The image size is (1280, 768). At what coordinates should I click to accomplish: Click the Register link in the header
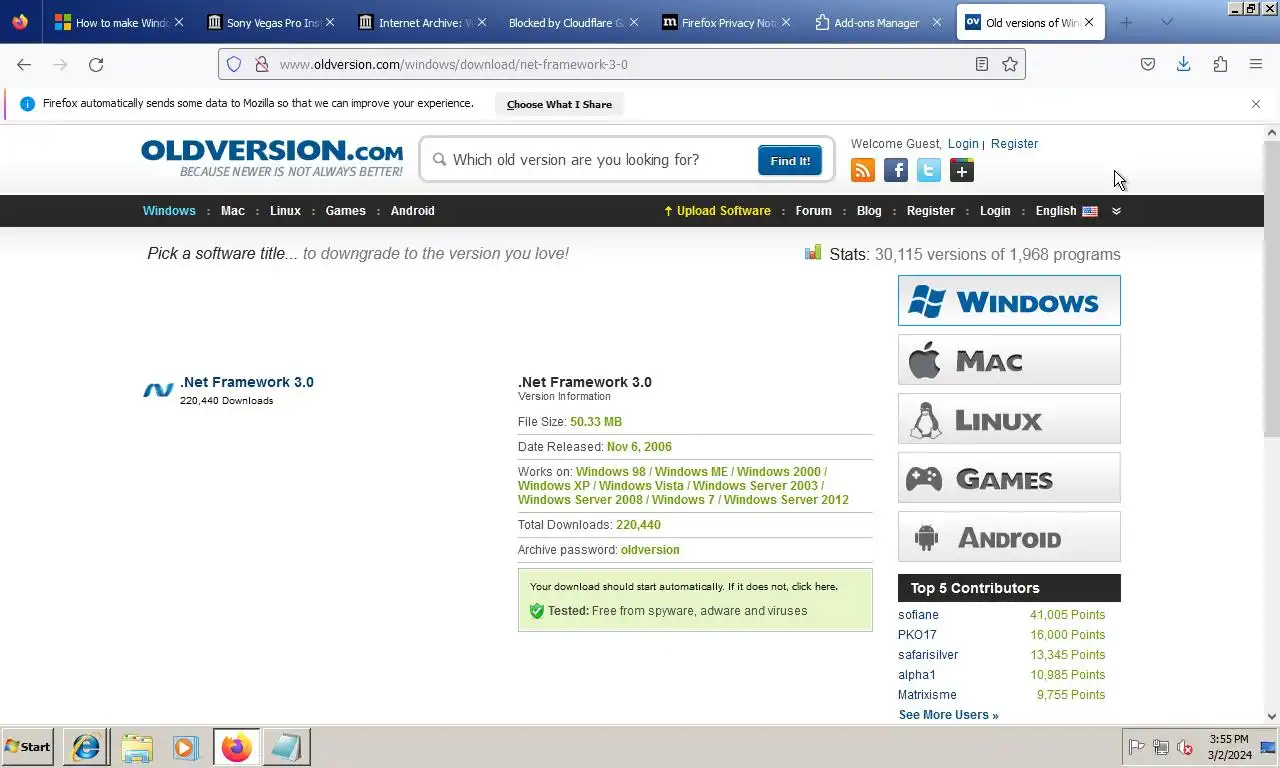1014,144
